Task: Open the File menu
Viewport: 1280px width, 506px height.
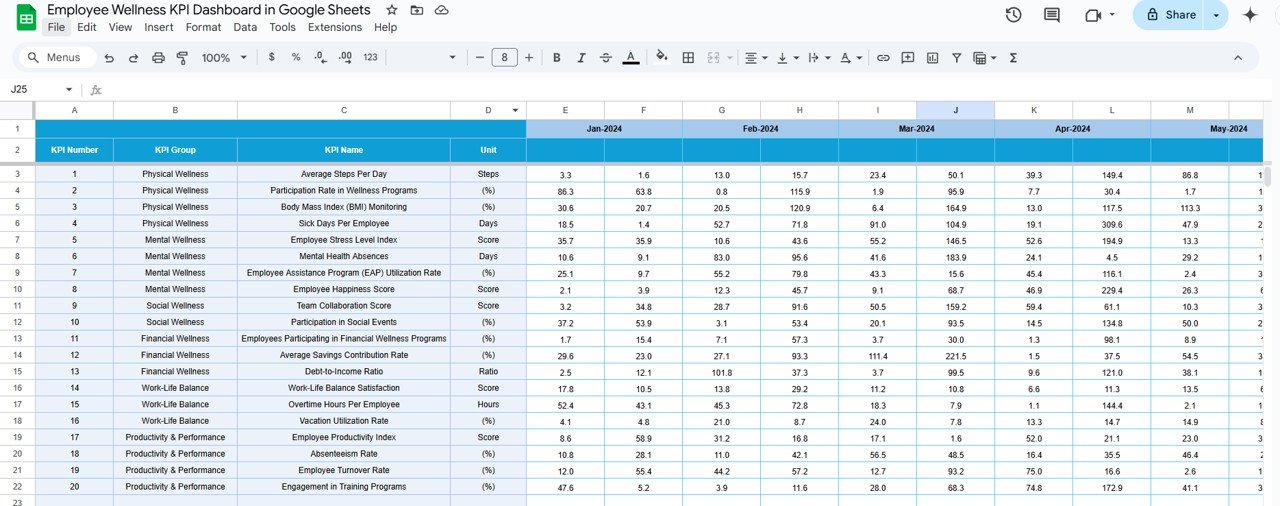Action: (56, 27)
